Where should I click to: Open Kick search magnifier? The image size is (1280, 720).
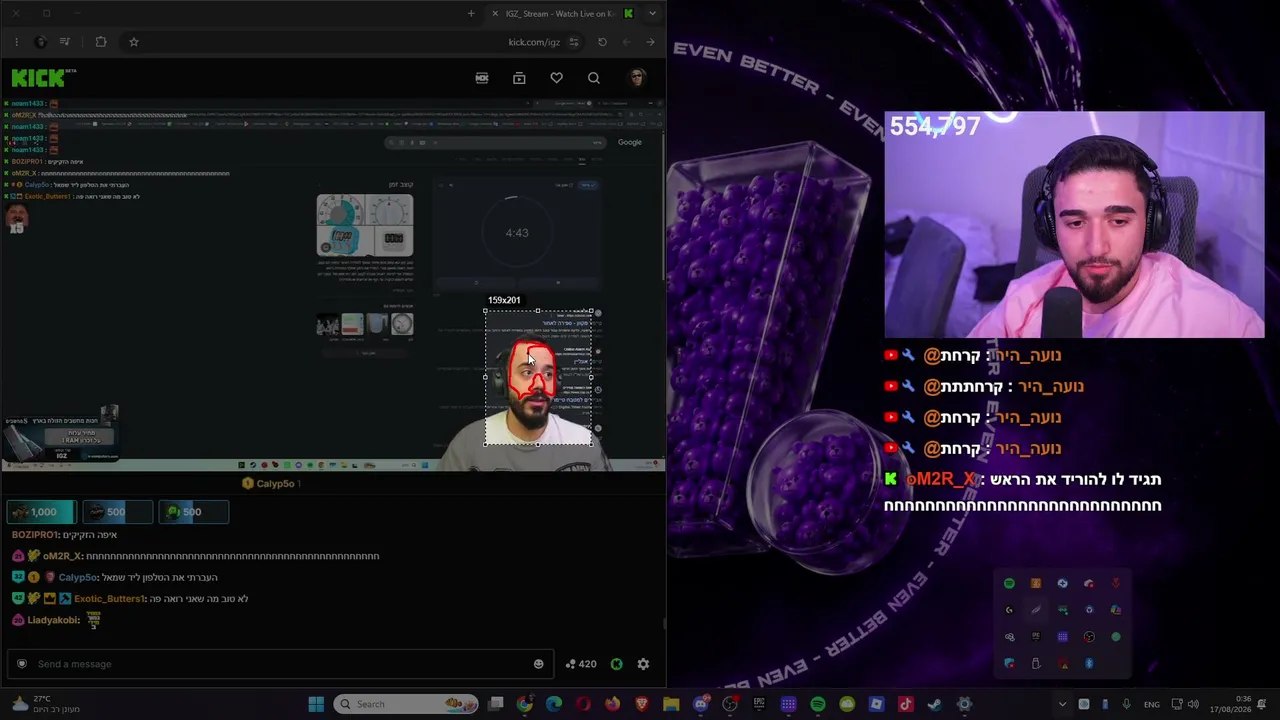coord(594,78)
